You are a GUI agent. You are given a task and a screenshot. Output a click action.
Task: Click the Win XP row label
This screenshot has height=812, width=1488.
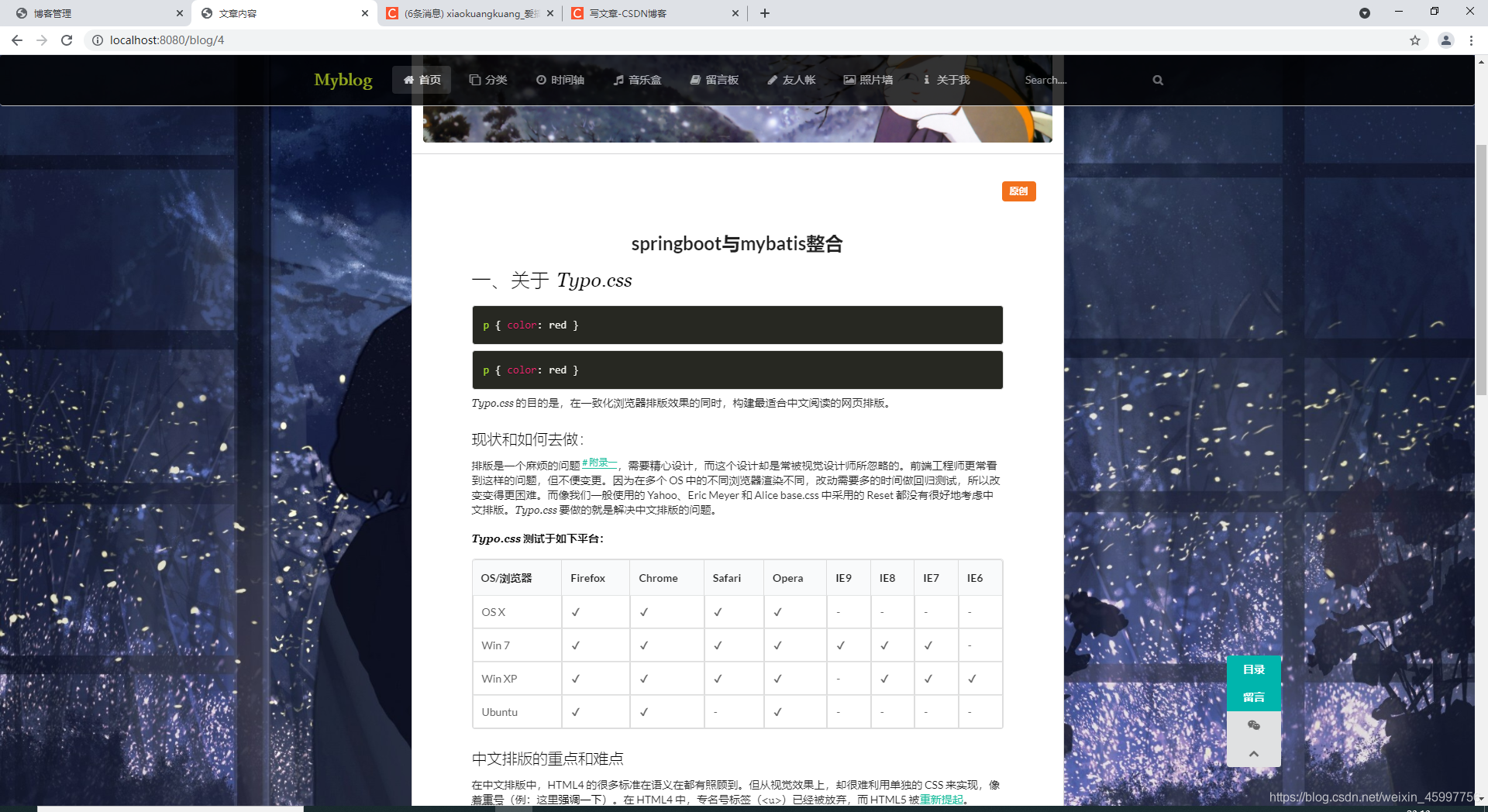[x=499, y=679]
